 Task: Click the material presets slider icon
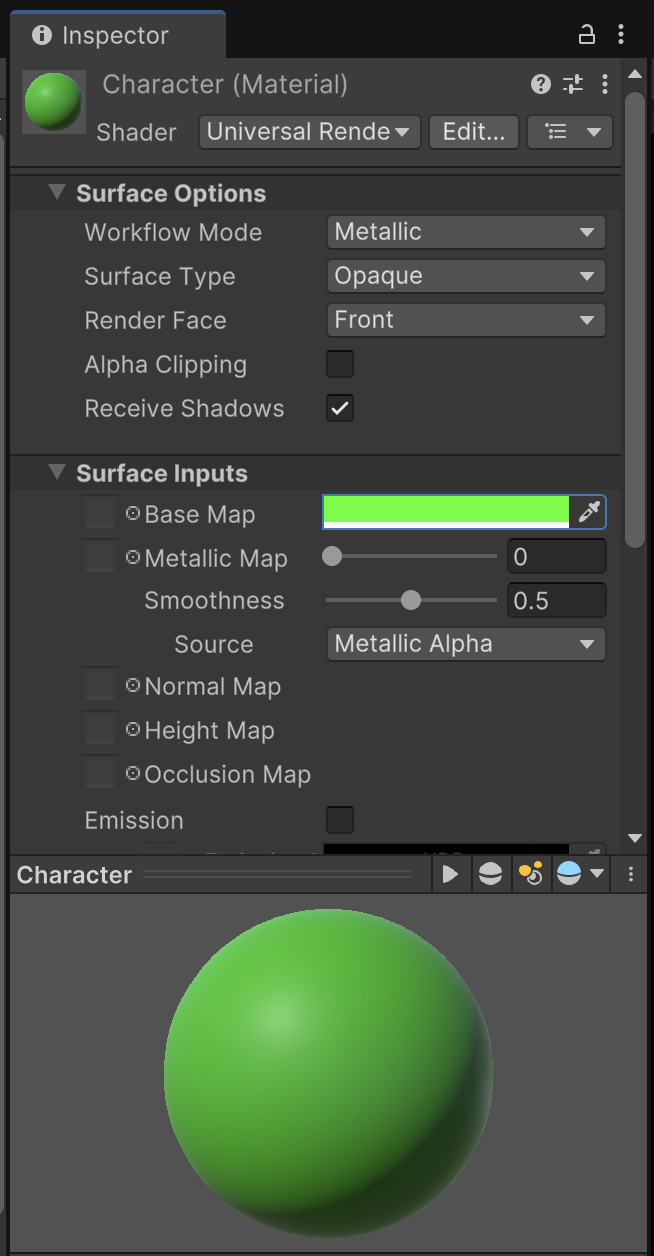[x=573, y=84]
